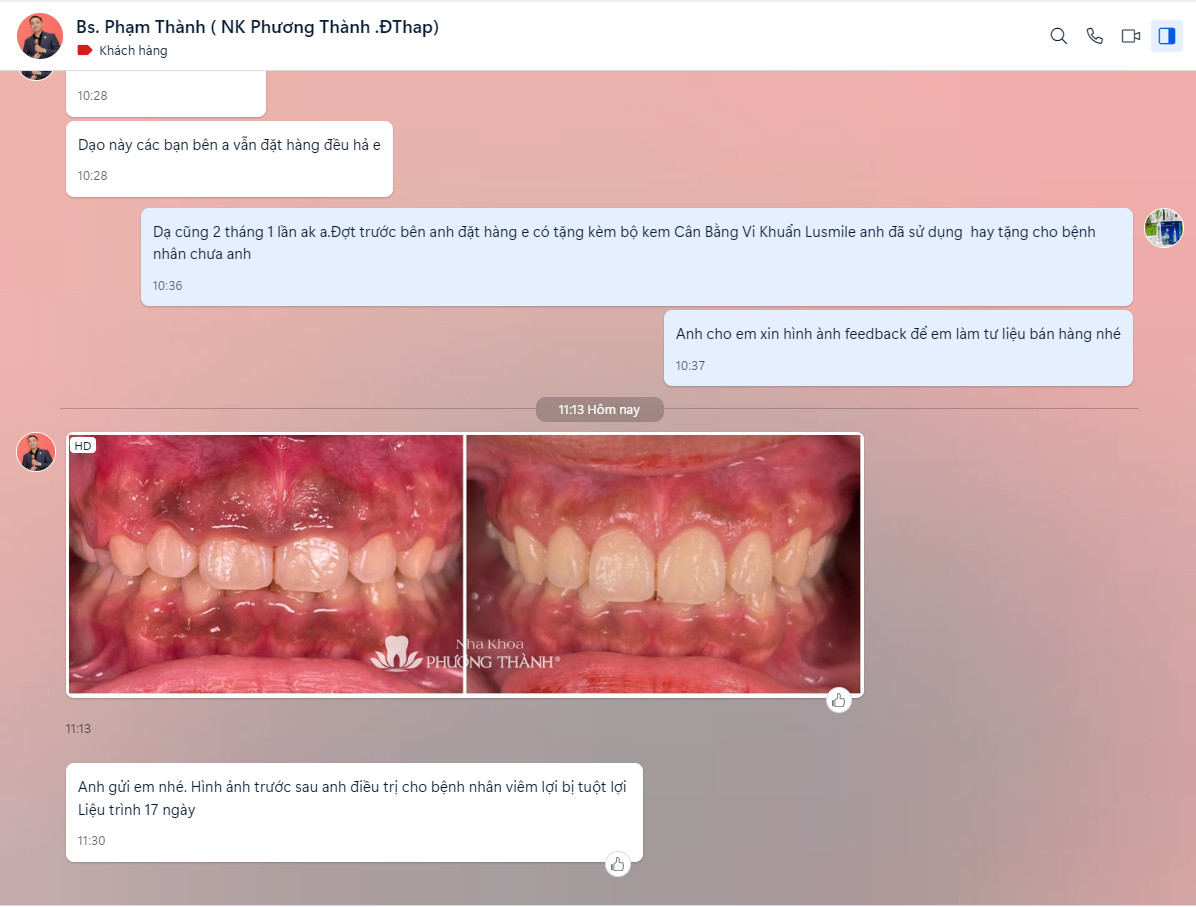Click the sender avatar beside the teeth photo
Viewport: 1196px width, 907px height.
tap(36, 452)
